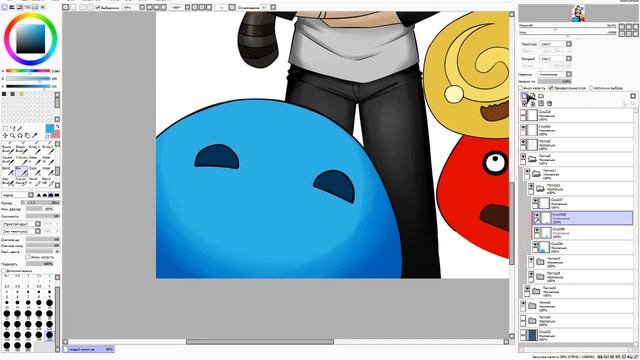This screenshot has height=360, width=640.
Task: Enable Preserve Opacity checkbox above layers
Action: click(x=521, y=88)
